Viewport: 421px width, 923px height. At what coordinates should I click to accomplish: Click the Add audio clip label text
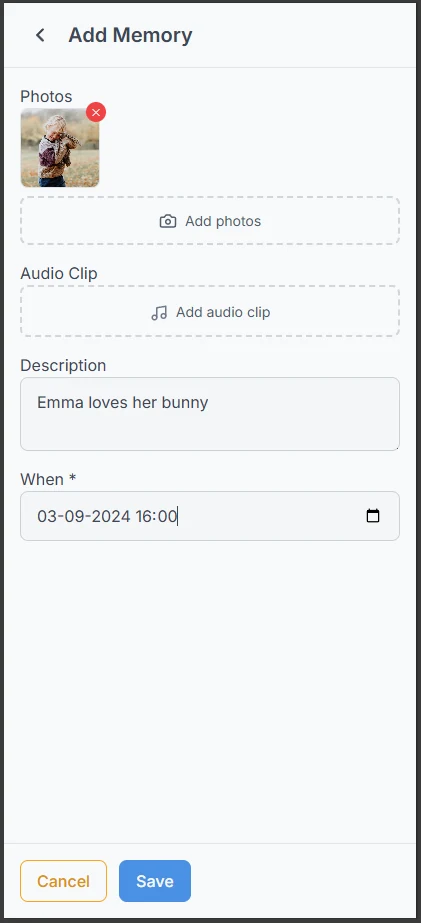point(223,312)
